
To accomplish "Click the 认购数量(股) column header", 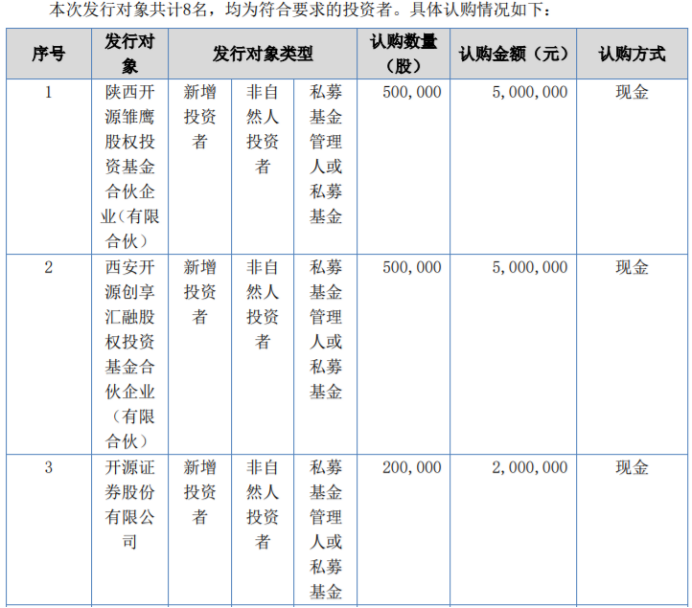I will (403, 54).
